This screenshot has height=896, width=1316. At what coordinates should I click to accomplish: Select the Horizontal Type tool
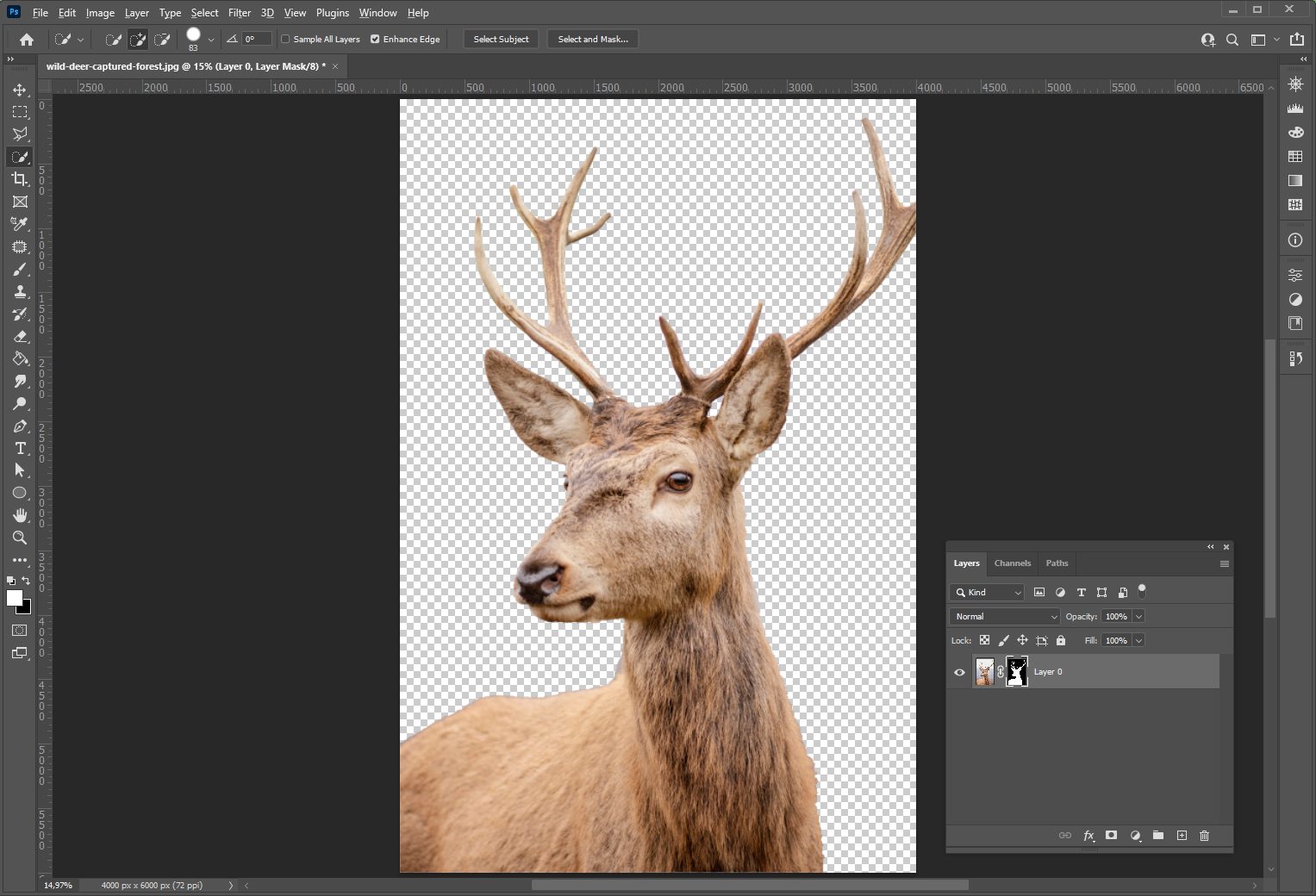[x=20, y=449]
